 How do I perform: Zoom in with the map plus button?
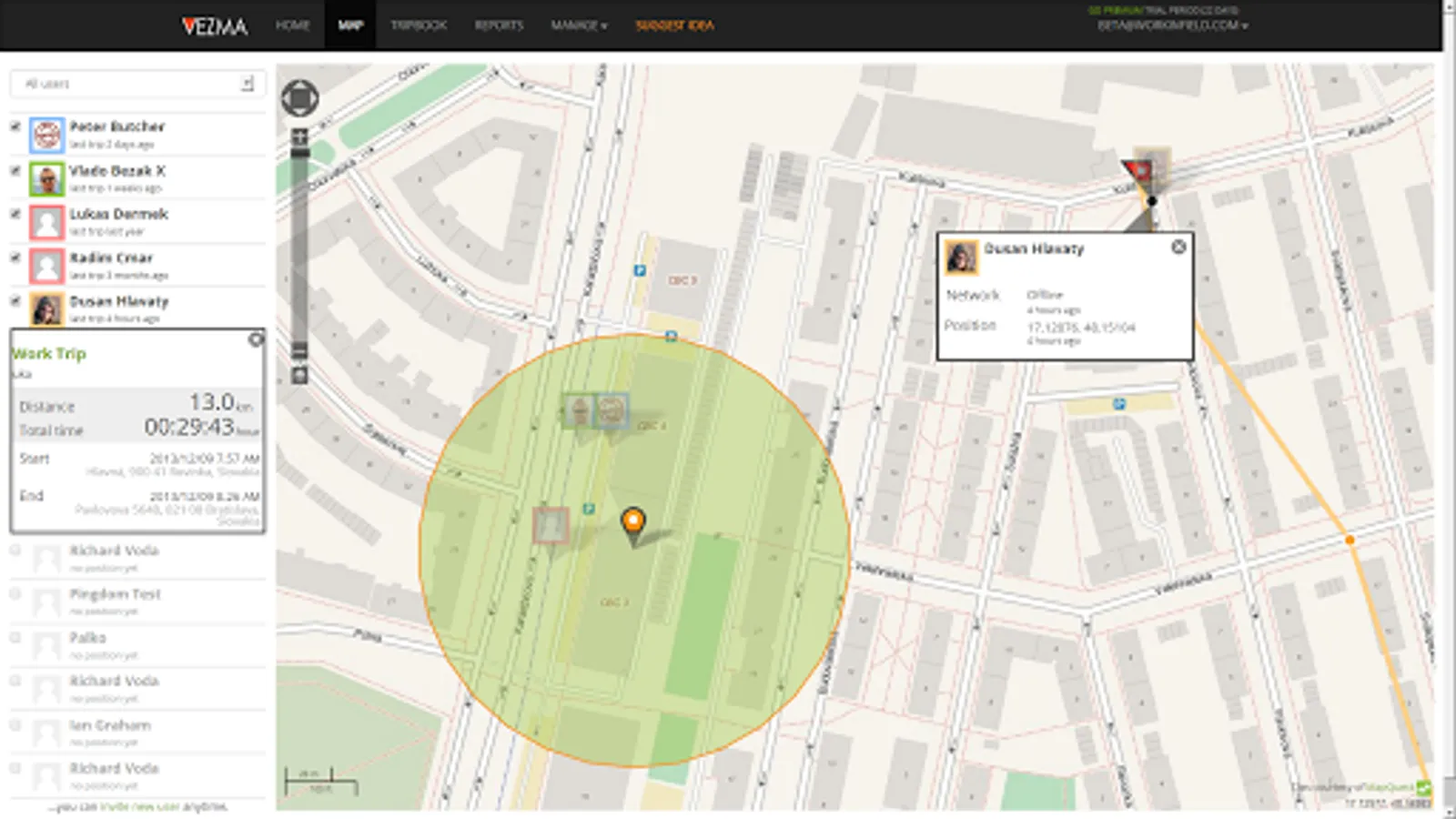pyautogui.click(x=299, y=137)
